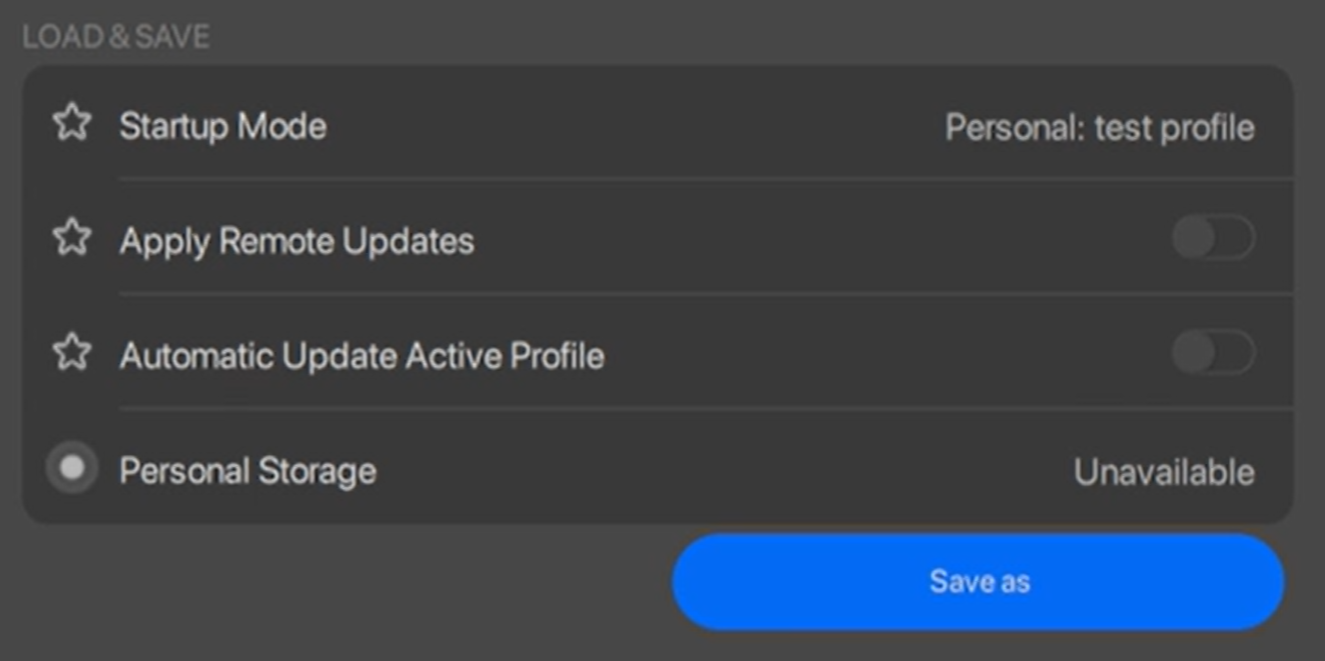Viewport: 1325px width, 661px height.
Task: Click empty middle of Apply Remote Updates row
Action: (x=800, y=241)
